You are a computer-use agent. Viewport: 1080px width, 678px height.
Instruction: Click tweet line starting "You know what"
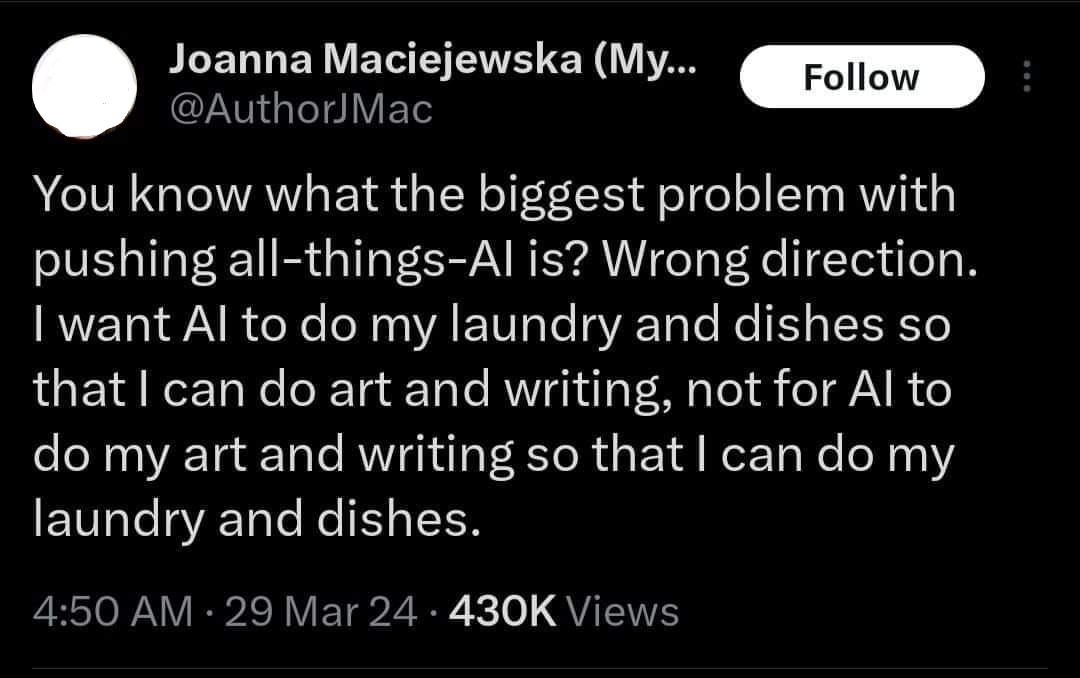click(x=495, y=196)
